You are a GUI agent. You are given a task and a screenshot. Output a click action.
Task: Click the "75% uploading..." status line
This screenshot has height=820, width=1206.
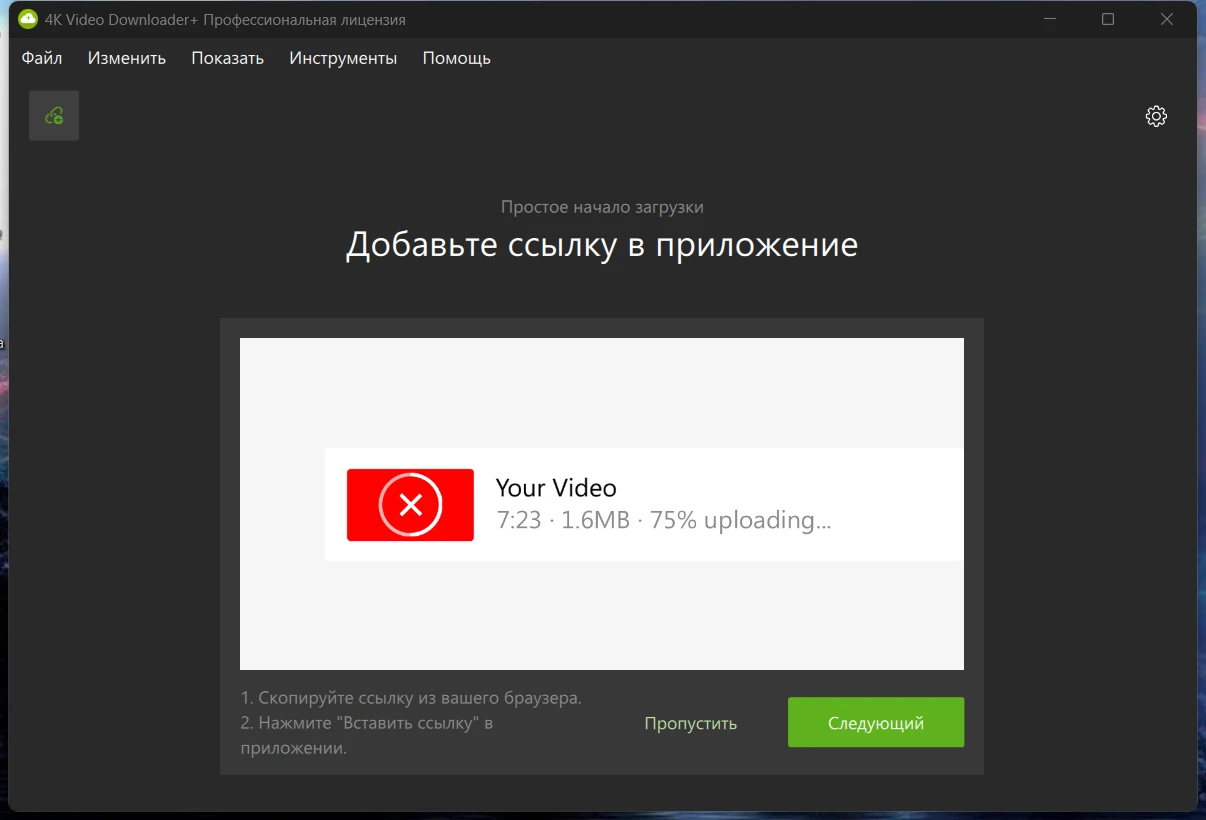[x=740, y=520]
